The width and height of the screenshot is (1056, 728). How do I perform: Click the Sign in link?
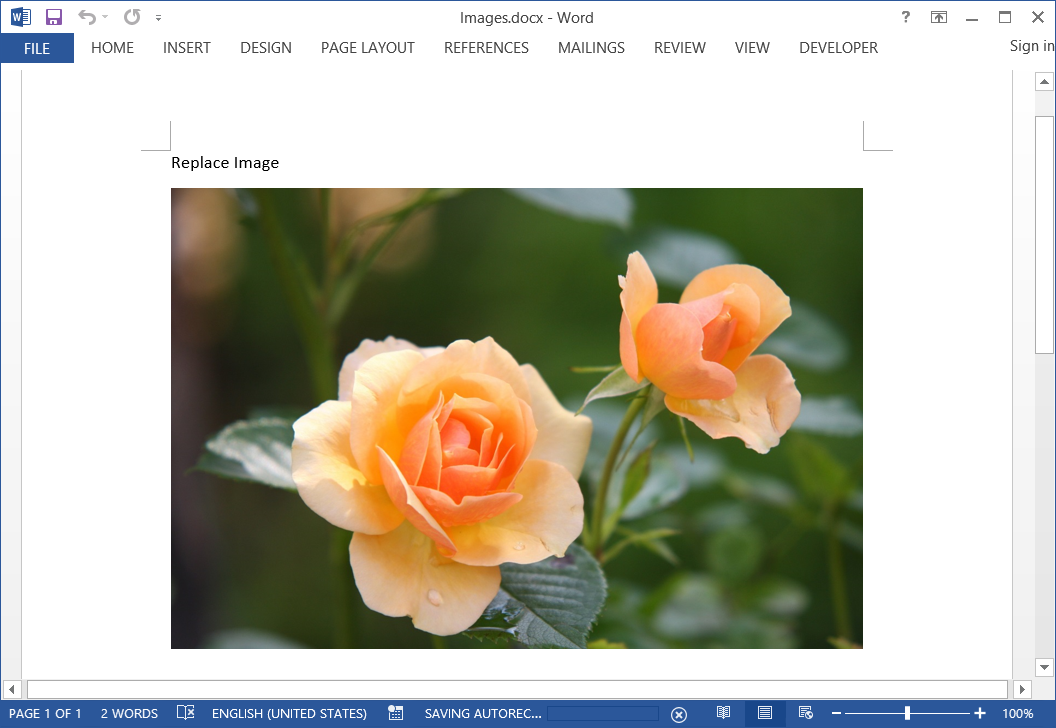pyautogui.click(x=1031, y=45)
